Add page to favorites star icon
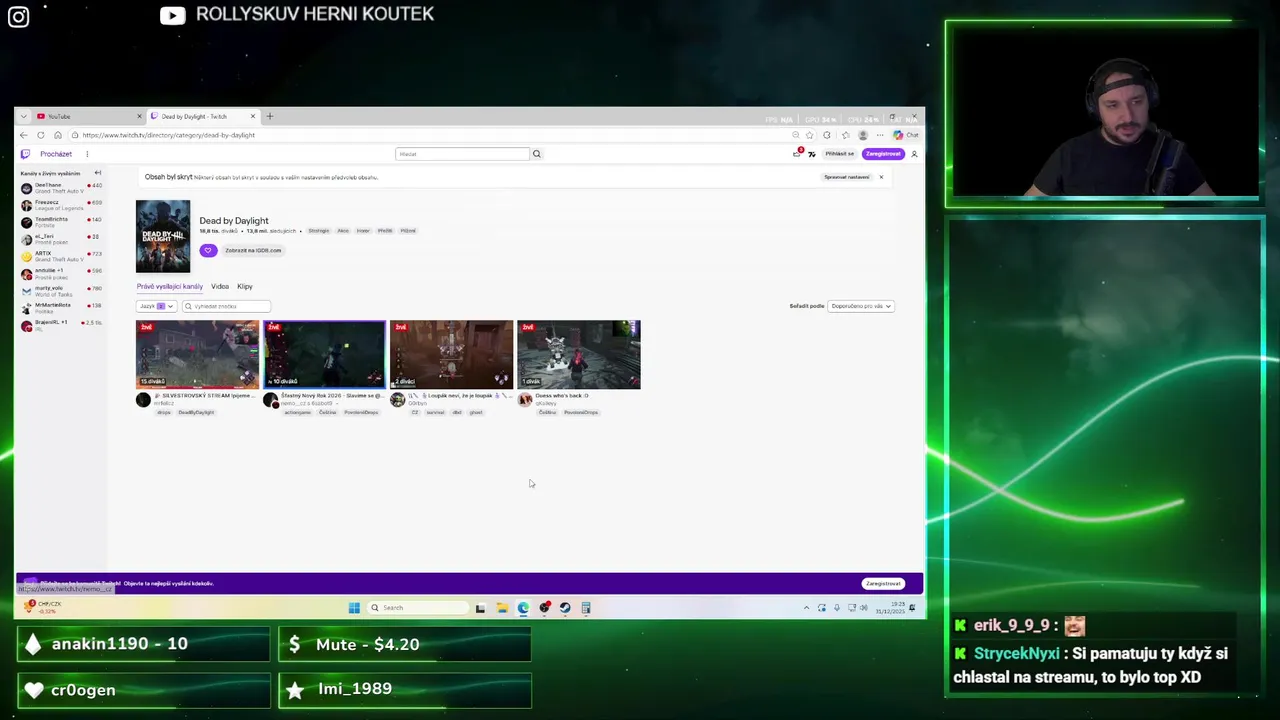Screen dimensions: 1280x720 (810, 135)
